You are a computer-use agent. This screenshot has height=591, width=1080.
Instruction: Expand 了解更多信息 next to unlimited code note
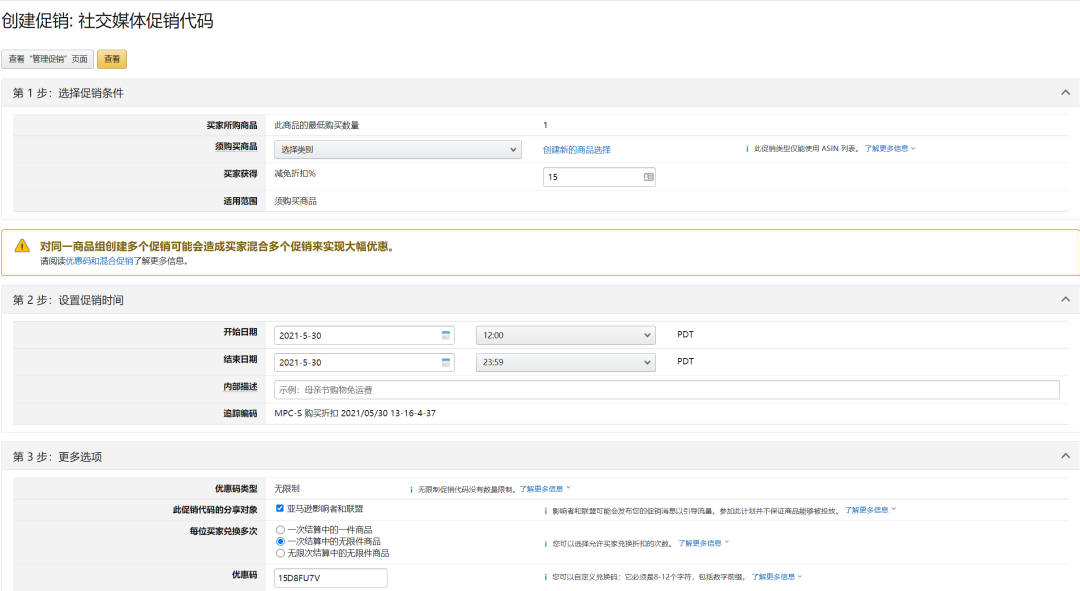544,489
